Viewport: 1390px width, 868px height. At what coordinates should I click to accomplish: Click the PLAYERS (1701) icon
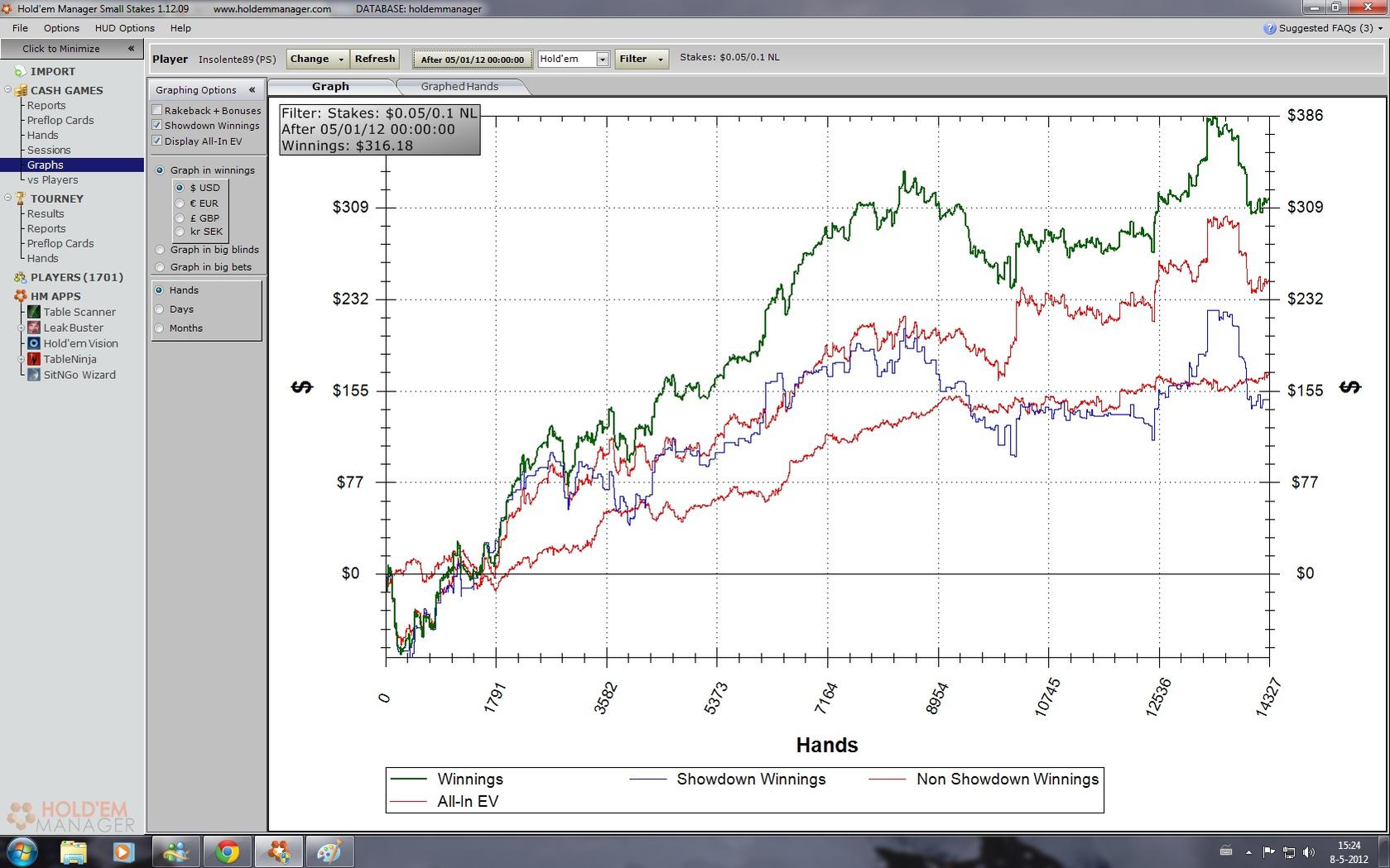point(21,277)
